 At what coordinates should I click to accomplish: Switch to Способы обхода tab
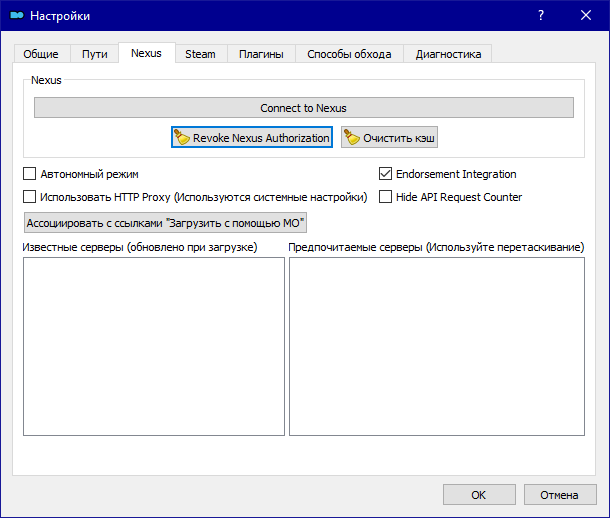pyautogui.click(x=349, y=54)
